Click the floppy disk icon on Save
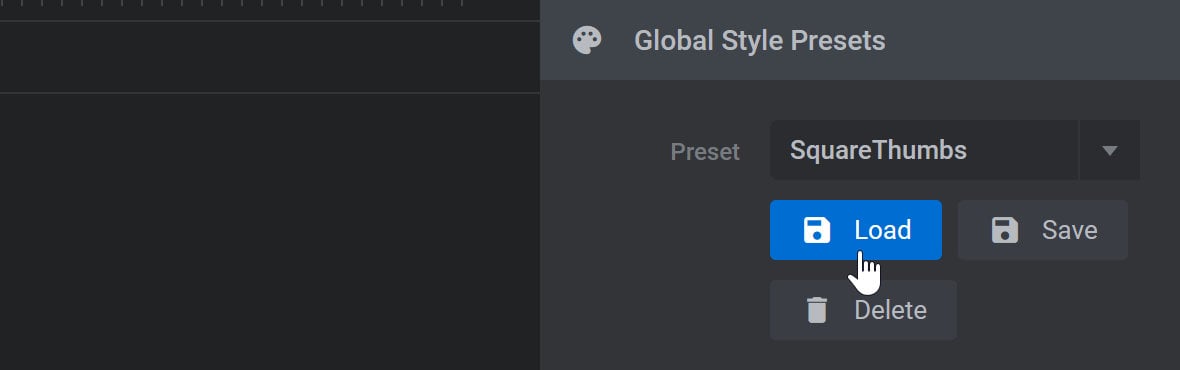1180x370 pixels. 1005,230
